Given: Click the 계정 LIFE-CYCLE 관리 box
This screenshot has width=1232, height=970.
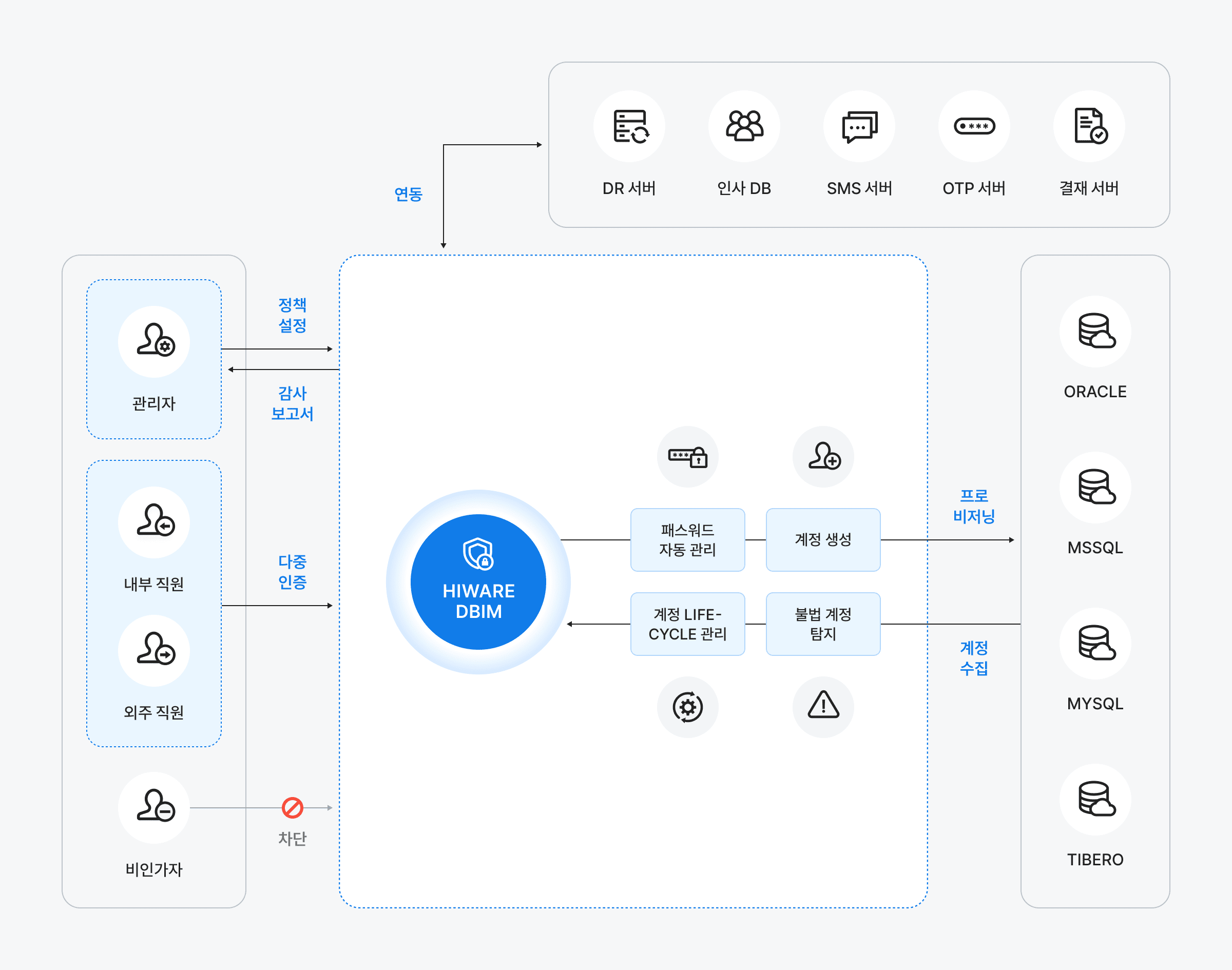Looking at the screenshot, I should coord(687,624).
